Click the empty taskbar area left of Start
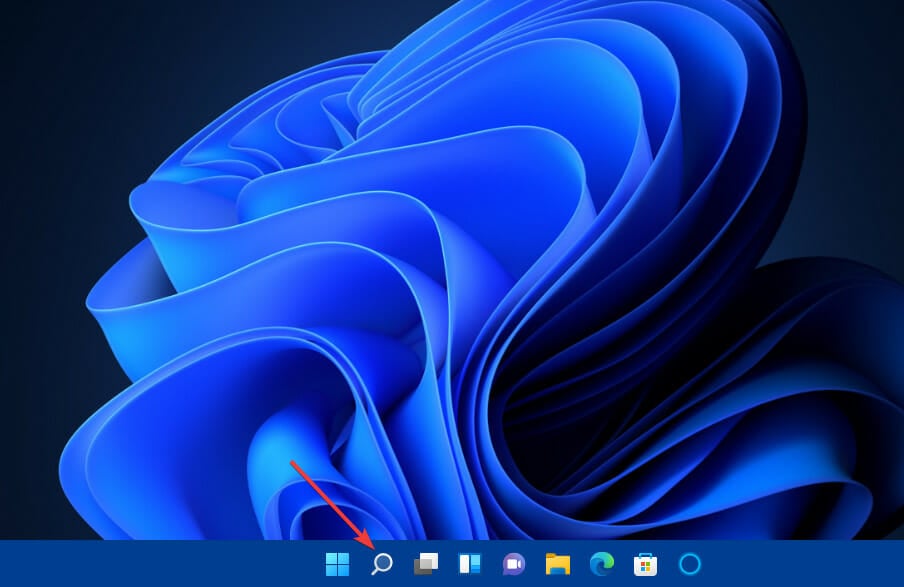The image size is (904, 587). (150, 564)
